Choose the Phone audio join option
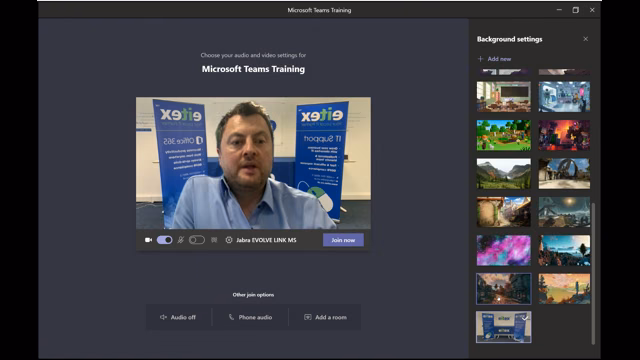The image size is (640, 360). pos(250,317)
